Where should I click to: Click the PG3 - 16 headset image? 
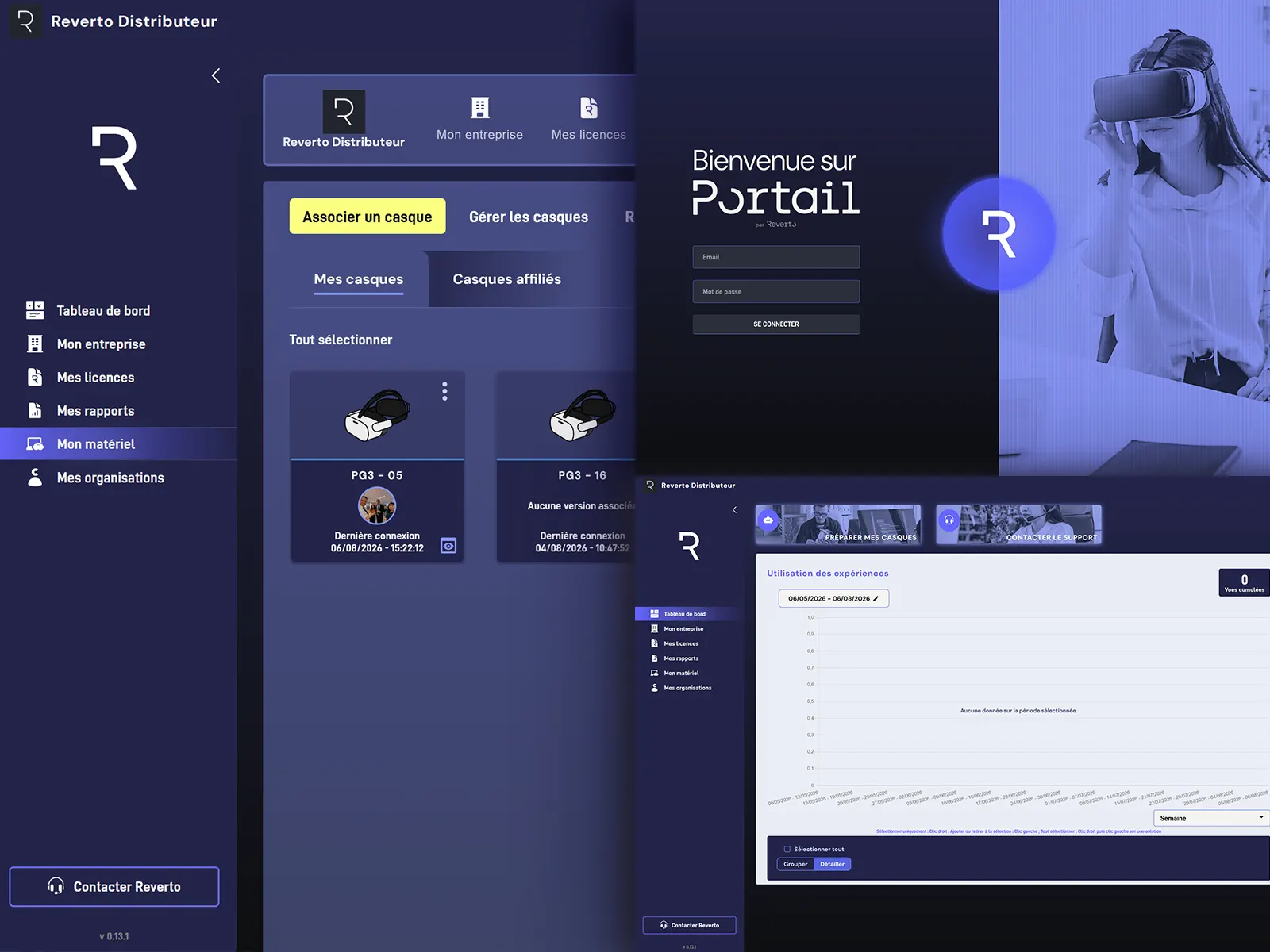point(584,415)
